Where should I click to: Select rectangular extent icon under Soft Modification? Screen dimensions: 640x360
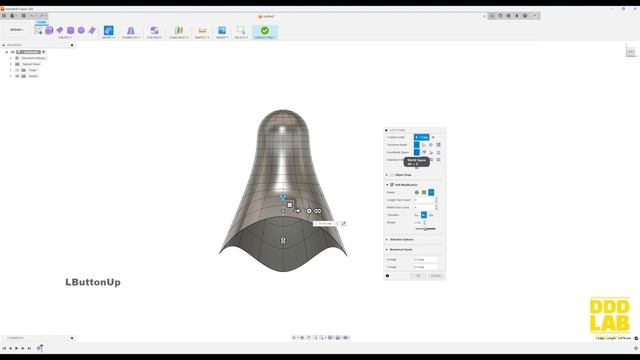click(x=424, y=192)
